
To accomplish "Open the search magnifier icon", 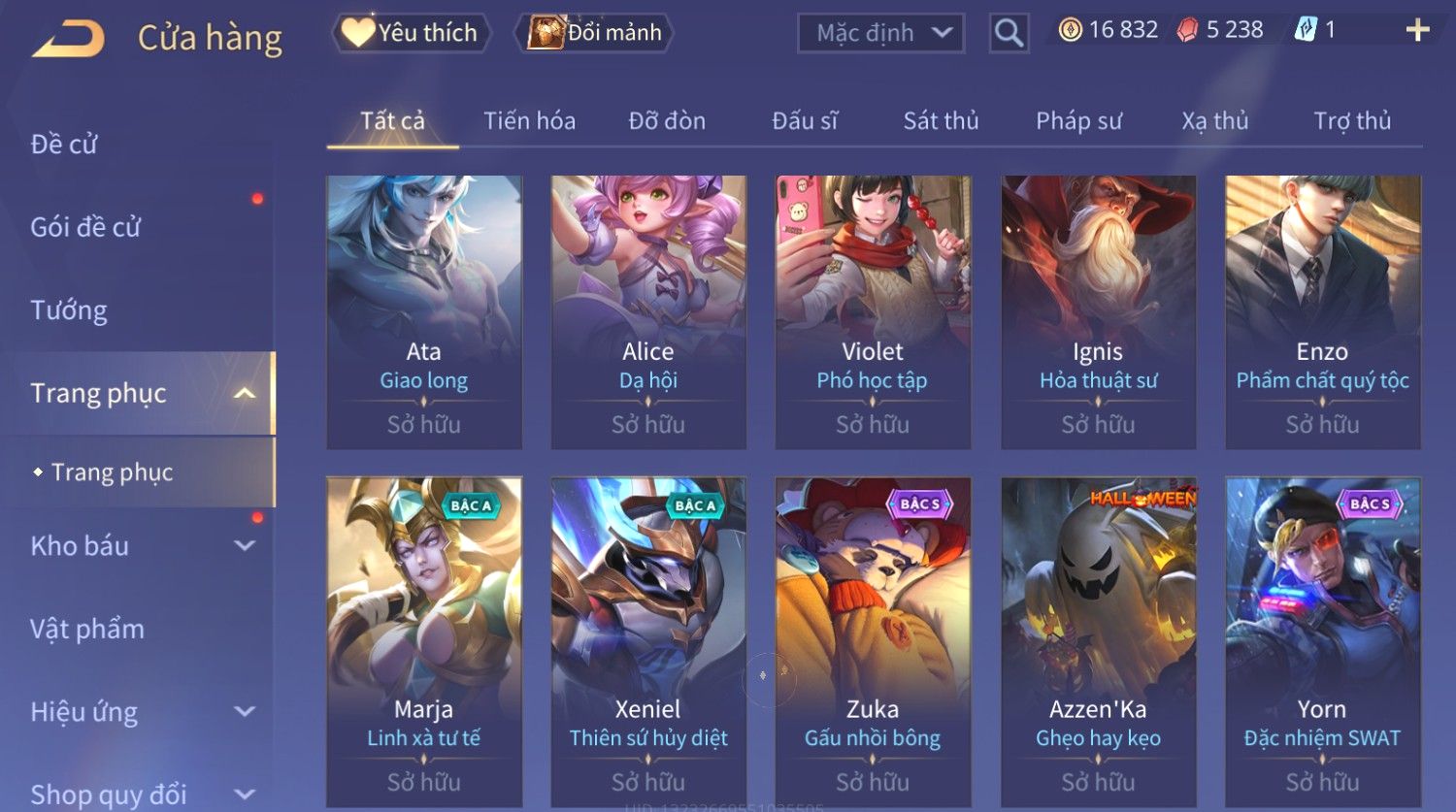I will tap(1009, 33).
